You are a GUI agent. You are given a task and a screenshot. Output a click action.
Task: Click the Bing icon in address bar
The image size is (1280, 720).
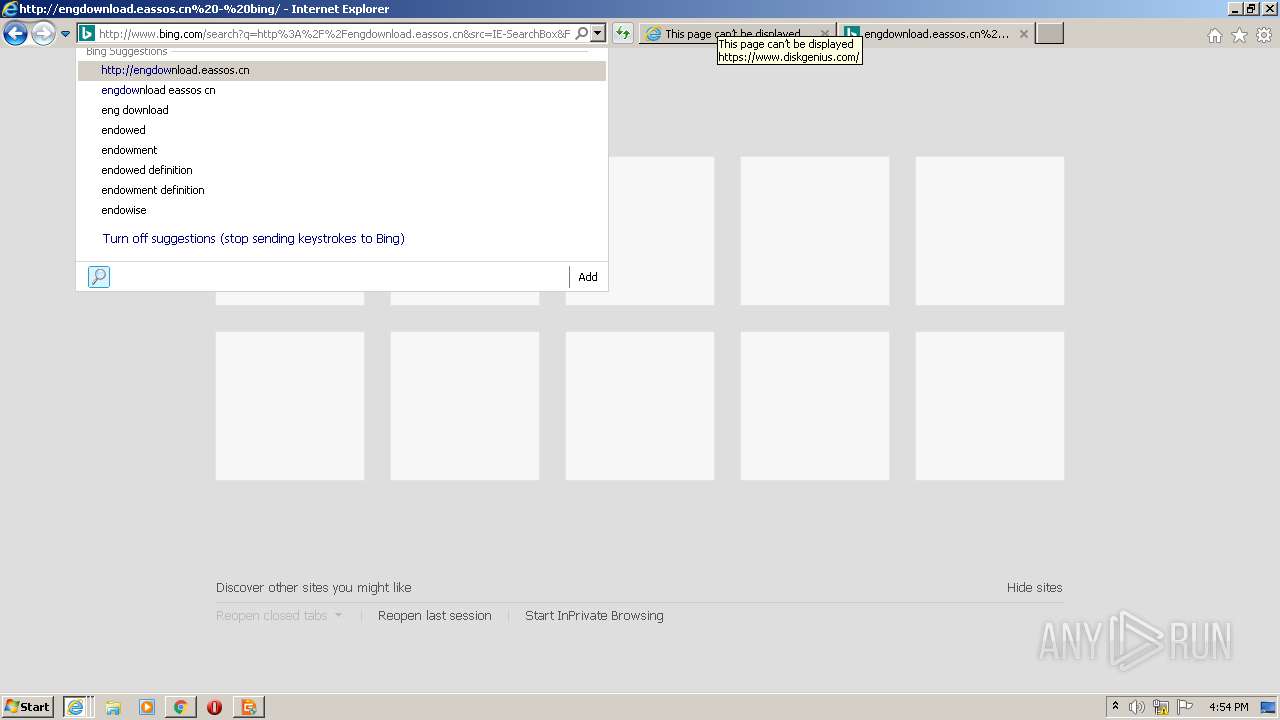[x=87, y=34]
